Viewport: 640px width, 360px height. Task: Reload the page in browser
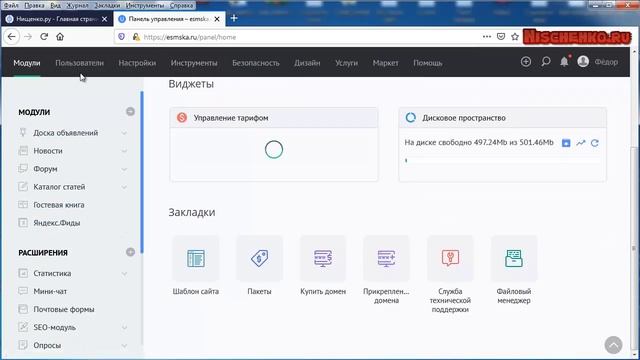tap(44, 37)
